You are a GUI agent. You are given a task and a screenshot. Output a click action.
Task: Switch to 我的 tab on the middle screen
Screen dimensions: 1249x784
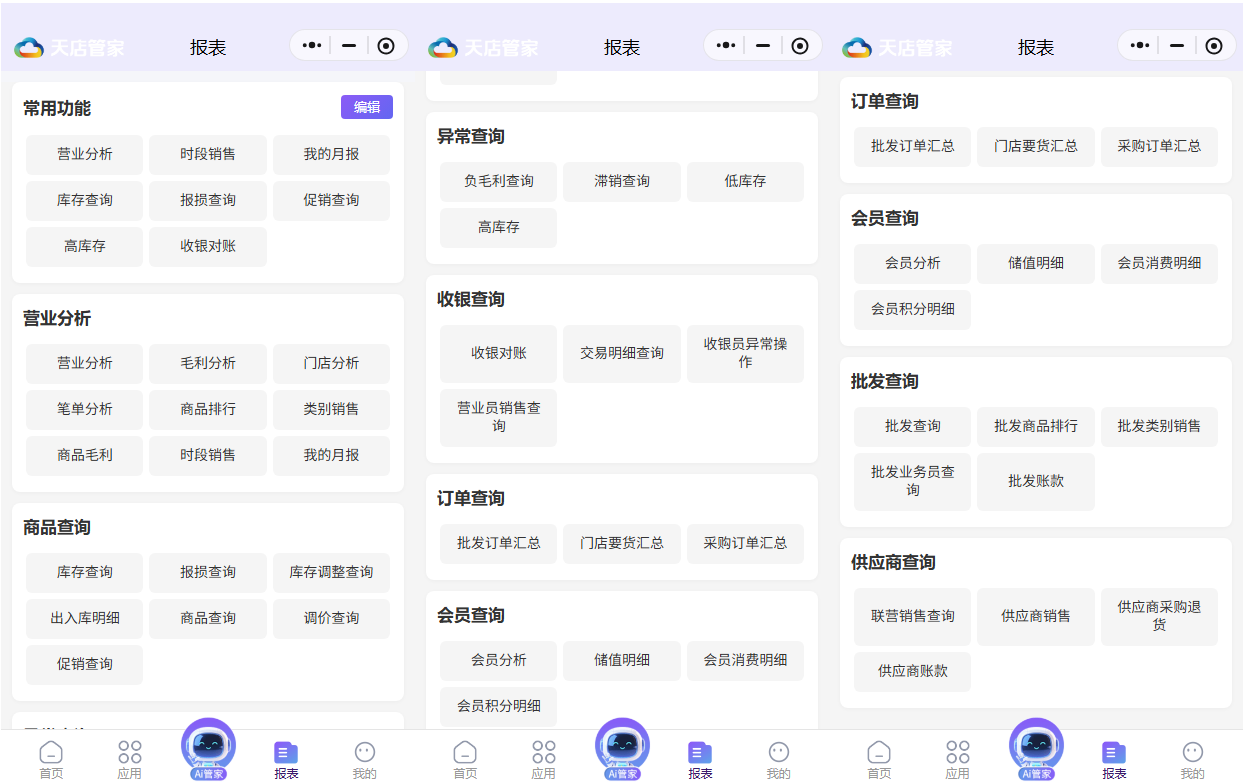[778, 758]
